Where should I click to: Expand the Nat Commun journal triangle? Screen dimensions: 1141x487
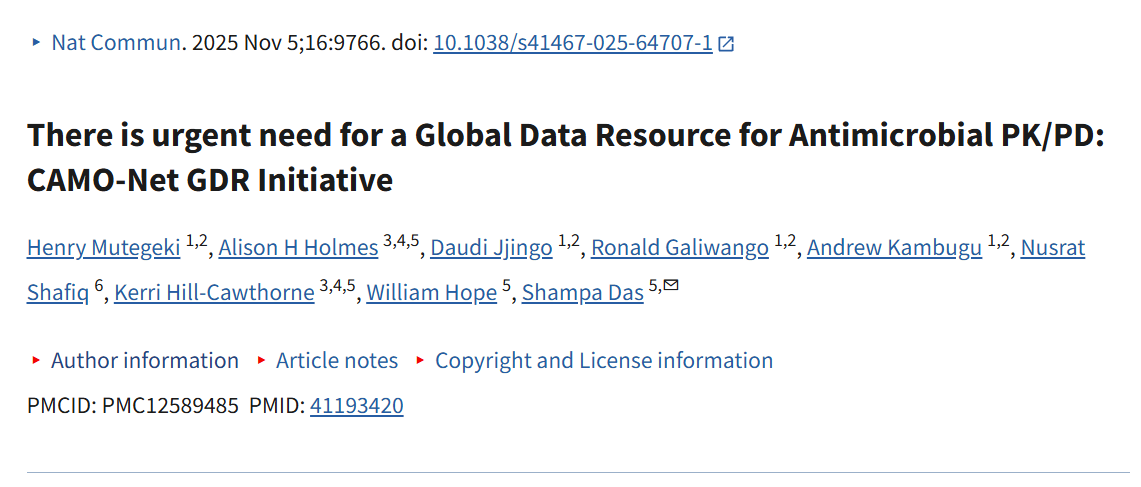pos(37,42)
